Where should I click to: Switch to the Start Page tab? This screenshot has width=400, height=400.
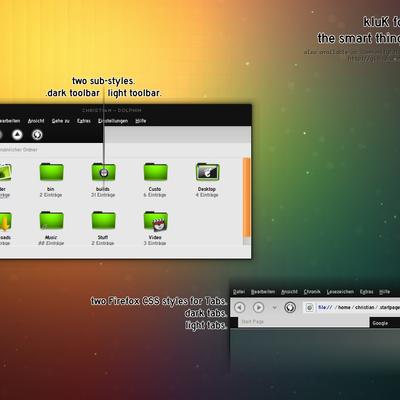pyautogui.click(x=304, y=322)
